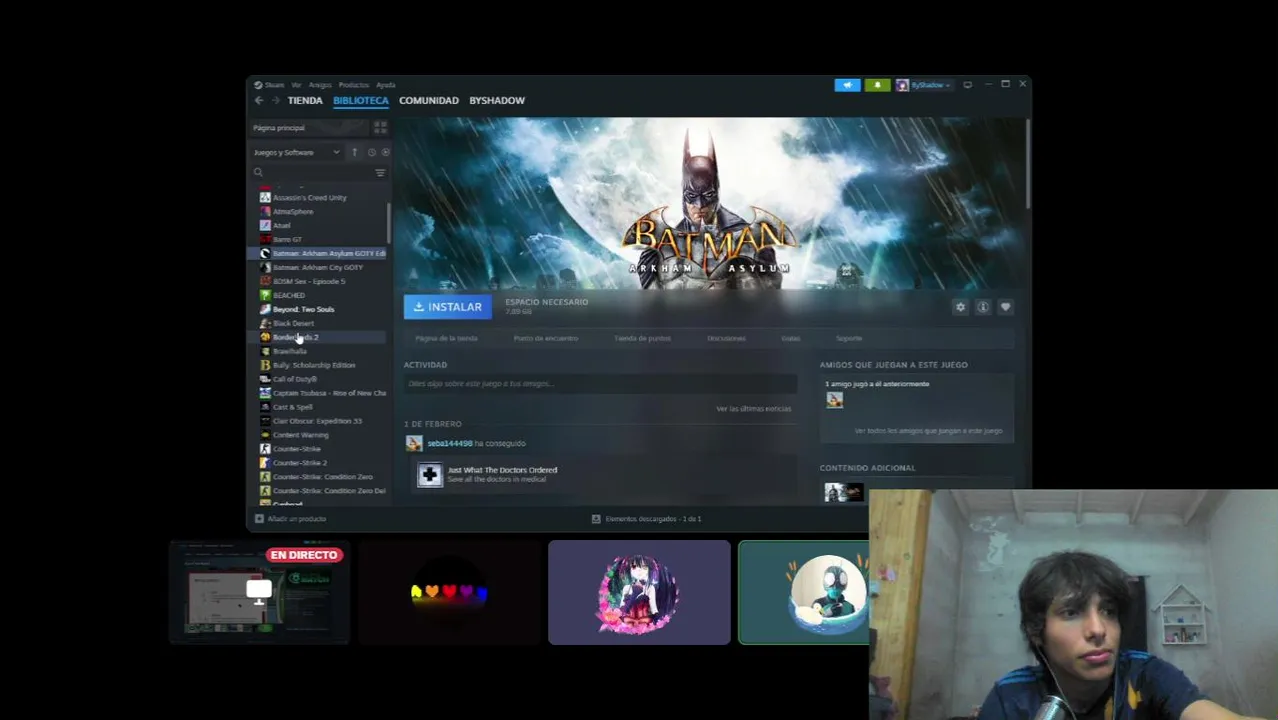Select Clair Obscur: Expedition 33
This screenshot has width=1278, height=720.
318,421
